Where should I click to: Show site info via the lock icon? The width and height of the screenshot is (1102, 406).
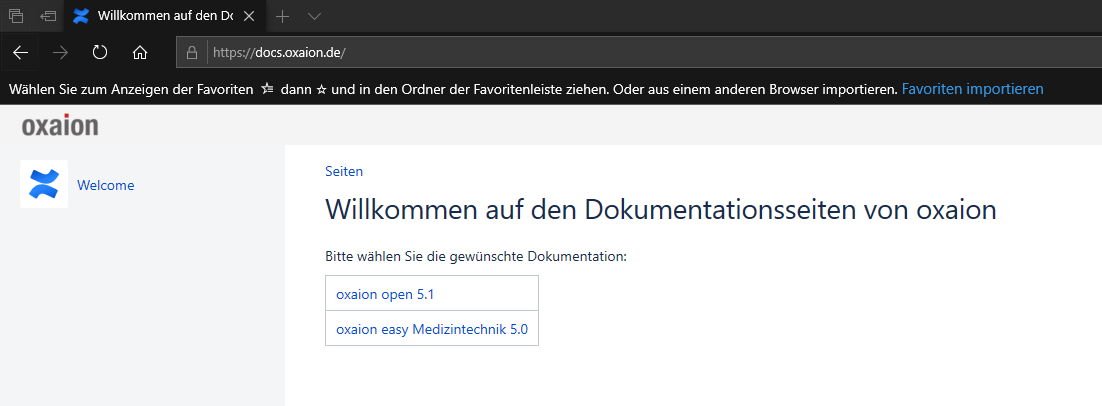point(193,52)
